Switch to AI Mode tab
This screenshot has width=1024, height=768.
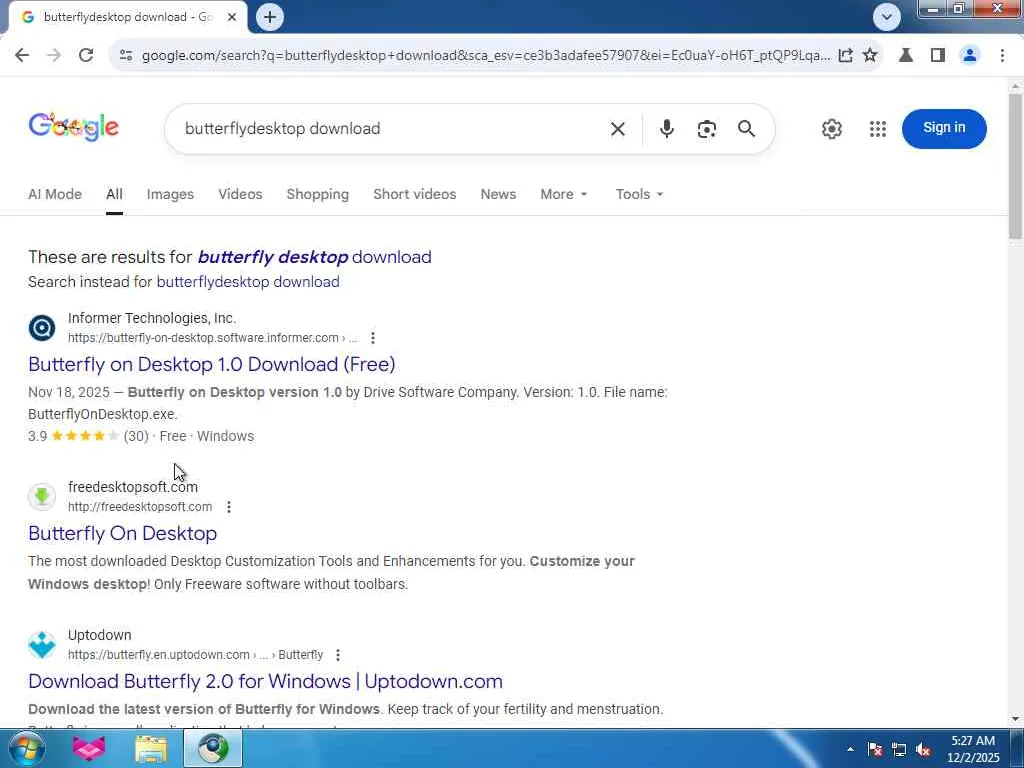(x=55, y=194)
